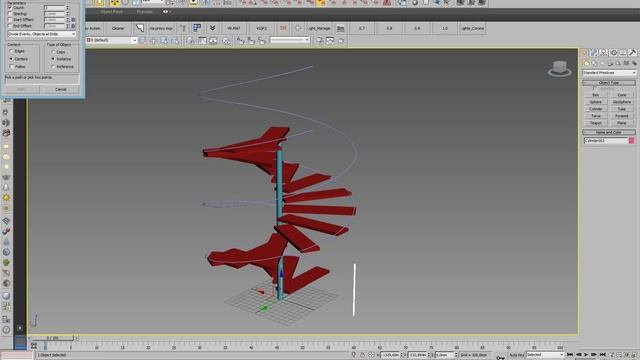The image size is (640, 360).
Task: Open the Populate ribbon tab
Action: coord(144,12)
